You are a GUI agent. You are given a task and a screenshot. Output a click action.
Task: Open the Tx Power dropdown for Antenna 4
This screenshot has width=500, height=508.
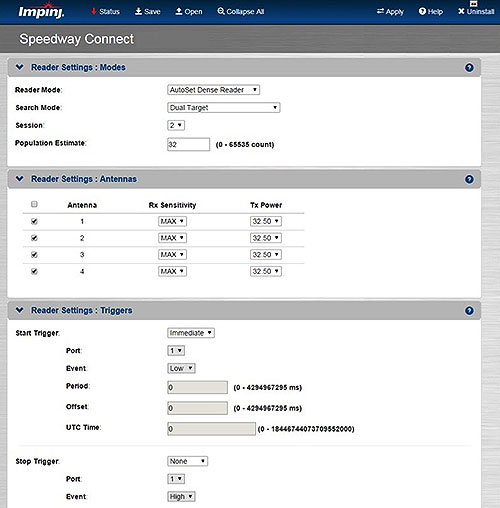click(x=266, y=271)
